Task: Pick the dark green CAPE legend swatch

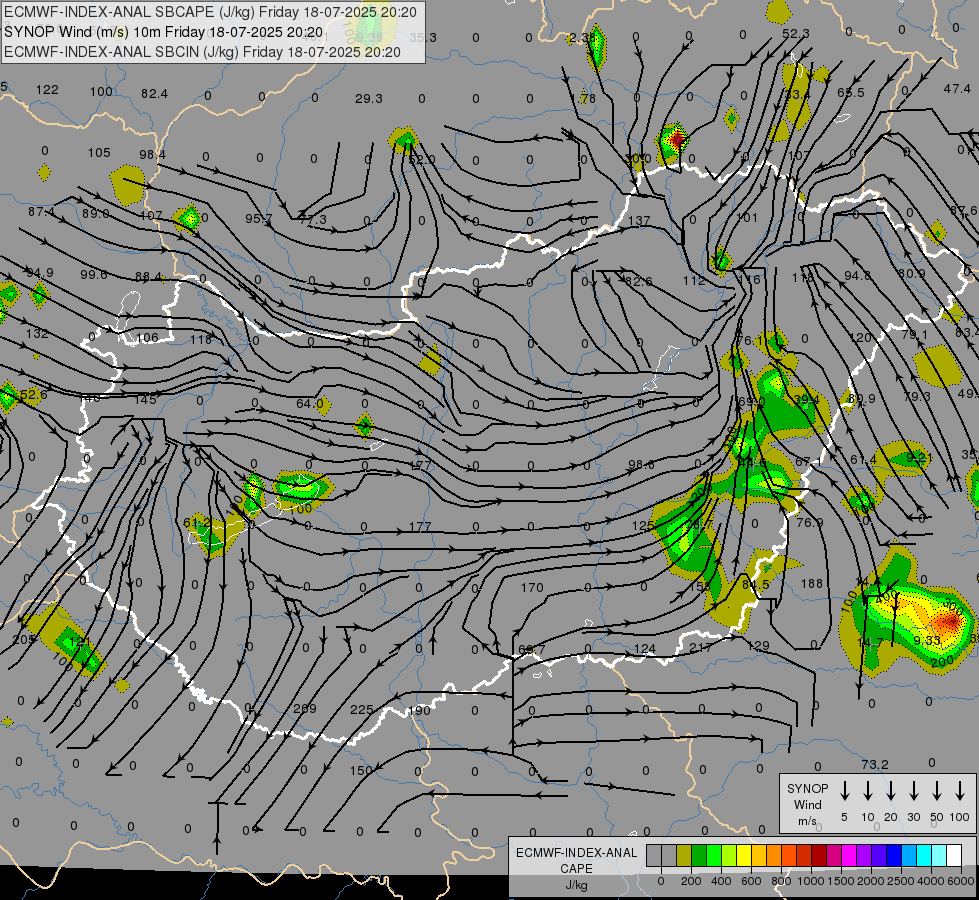Action: (699, 856)
